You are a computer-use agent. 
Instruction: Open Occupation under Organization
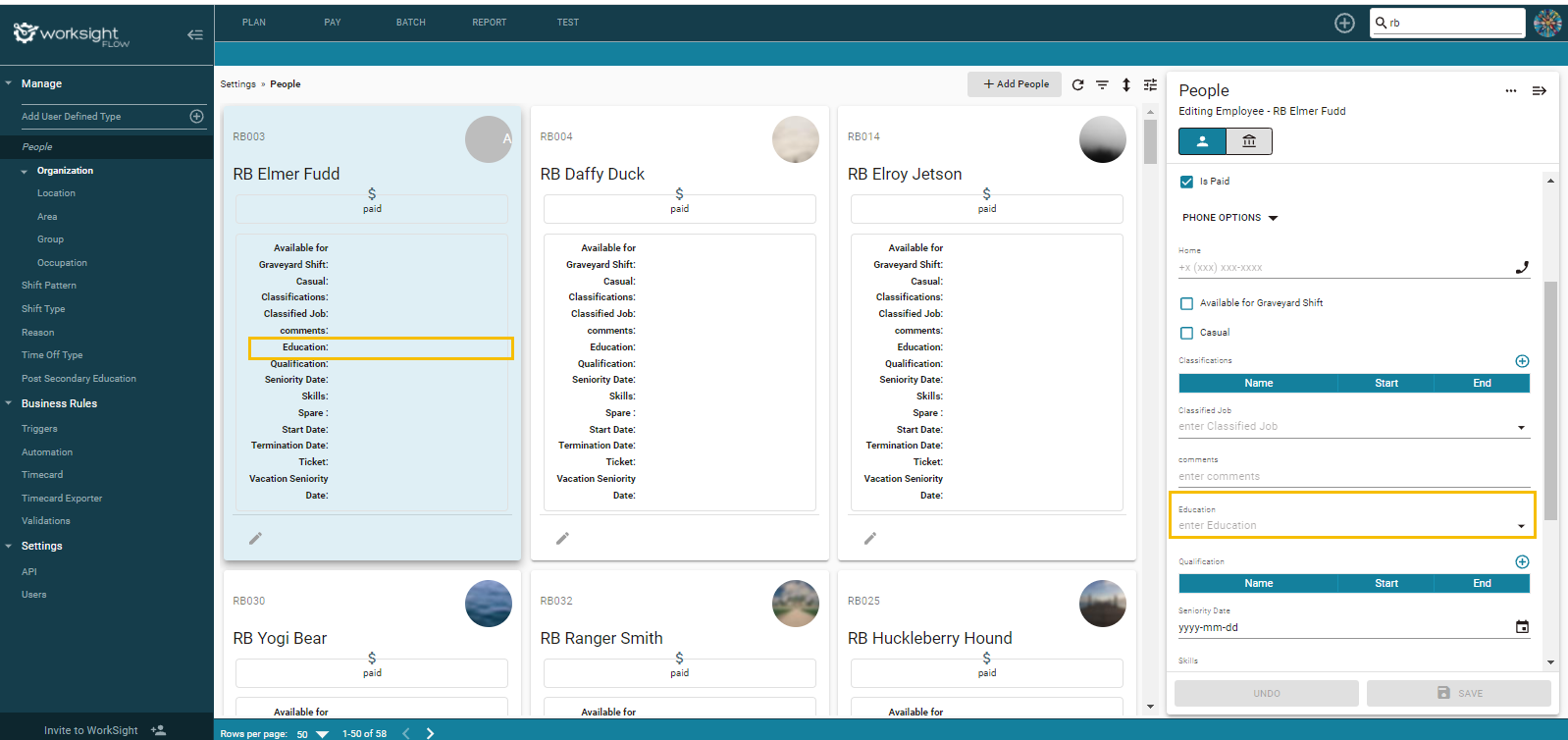click(62, 263)
